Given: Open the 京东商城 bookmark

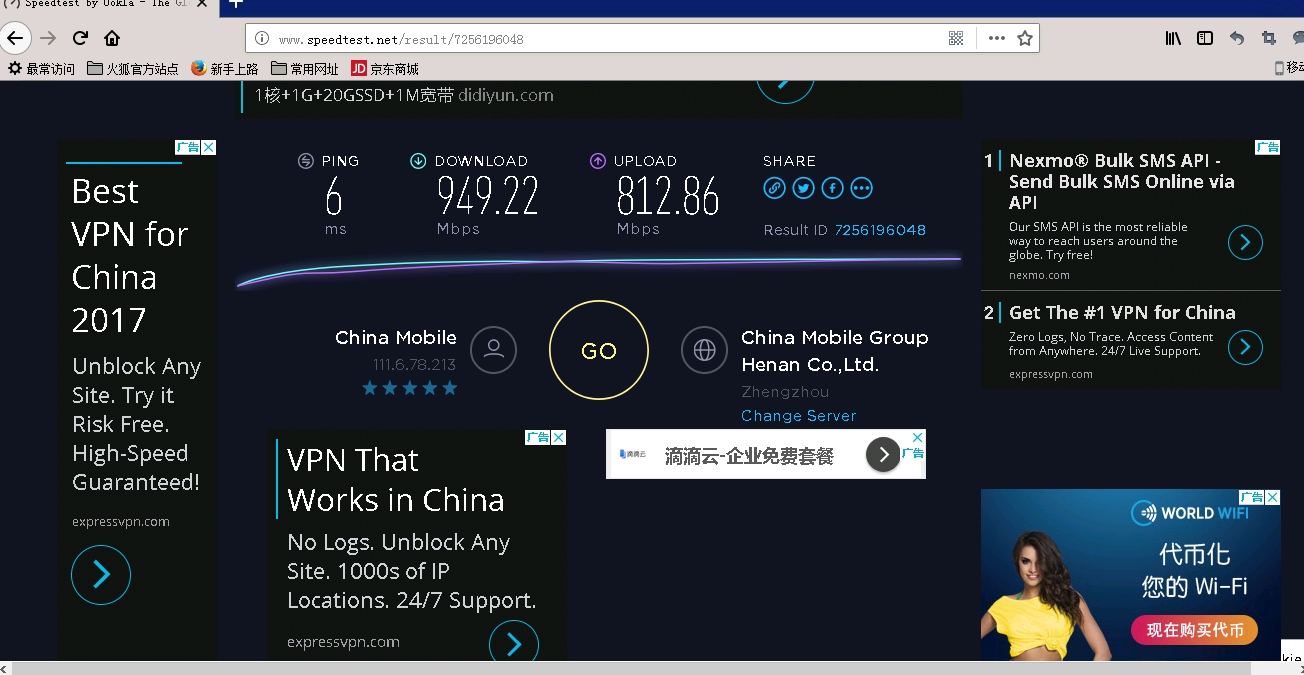Looking at the screenshot, I should point(385,69).
